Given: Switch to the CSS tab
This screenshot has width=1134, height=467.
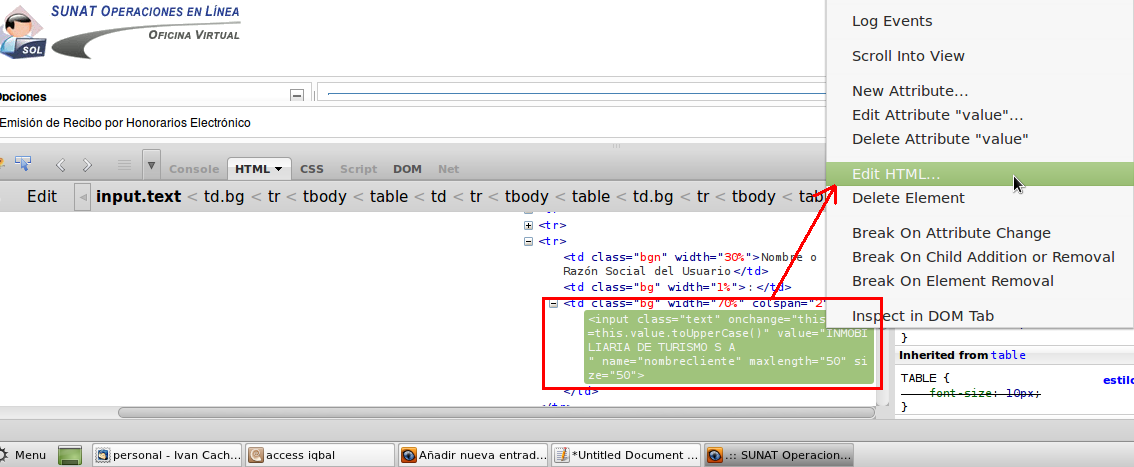Looking at the screenshot, I should pyautogui.click(x=312, y=168).
